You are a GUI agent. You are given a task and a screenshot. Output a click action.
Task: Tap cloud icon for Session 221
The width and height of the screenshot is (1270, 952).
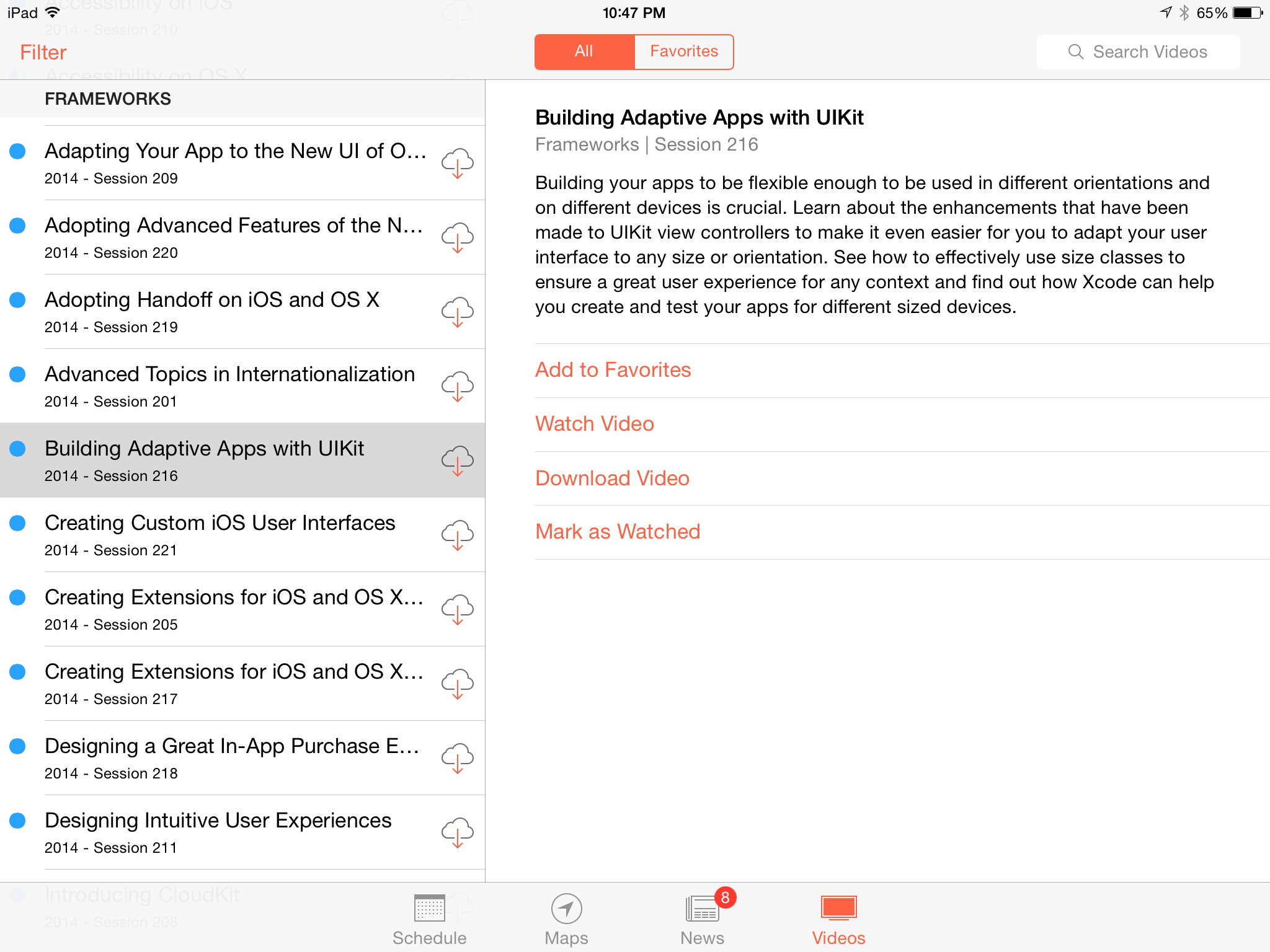point(458,535)
